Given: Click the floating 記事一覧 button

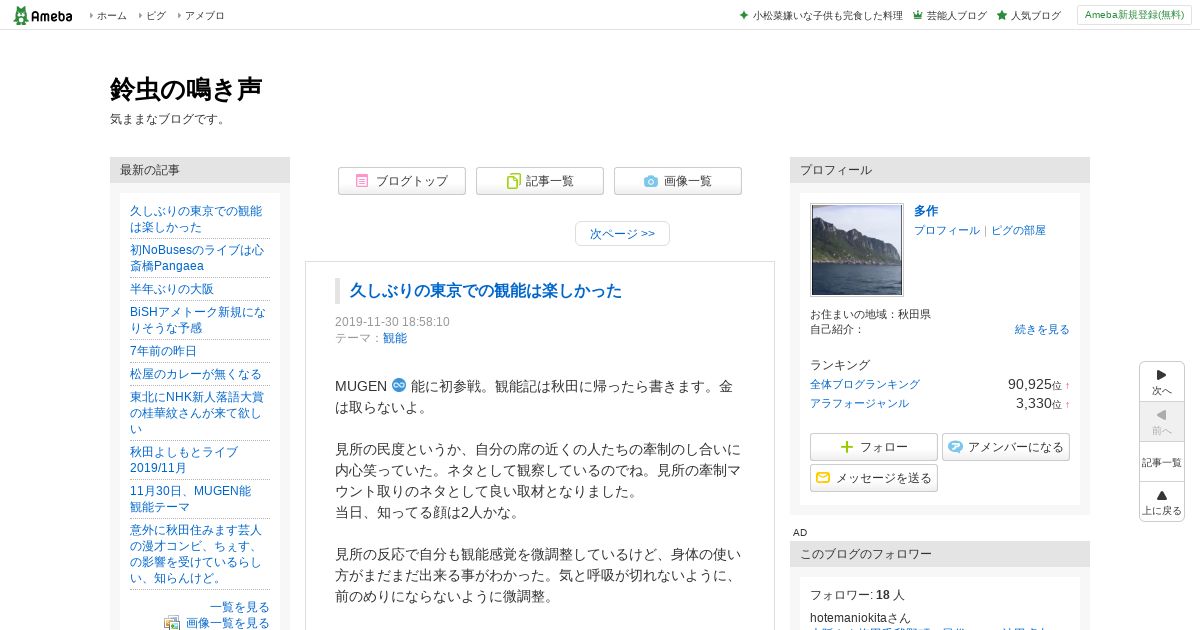Looking at the screenshot, I should pos(1162,462).
